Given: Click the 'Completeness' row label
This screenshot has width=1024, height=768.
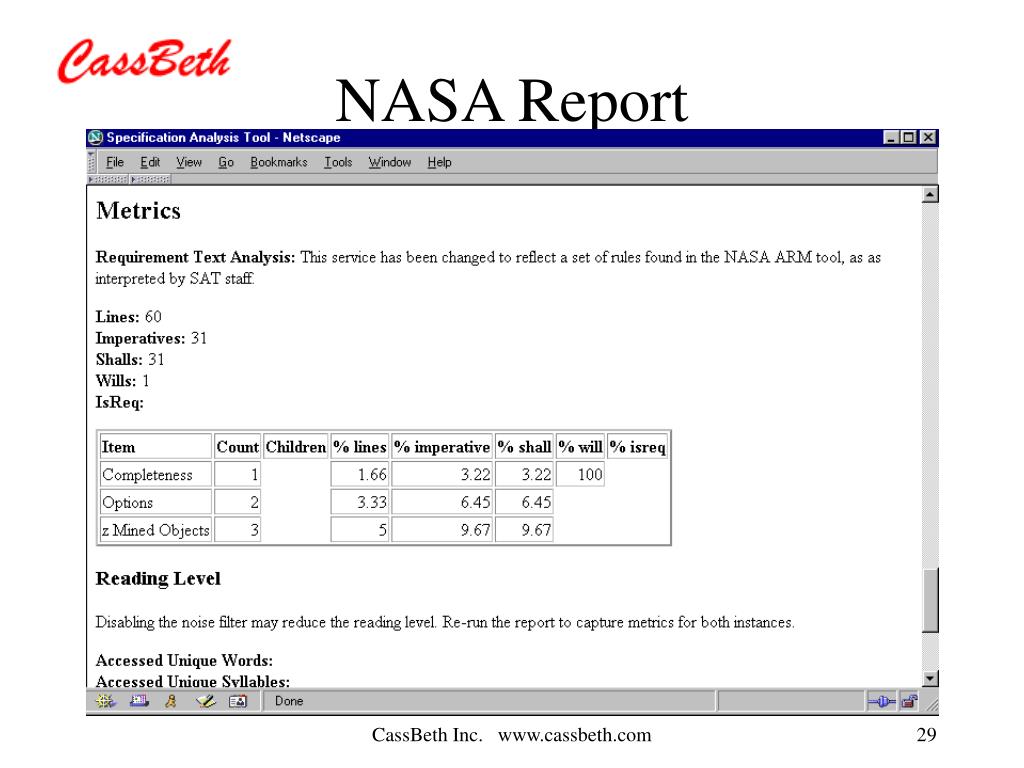Looking at the screenshot, I should pyautogui.click(x=148, y=475).
